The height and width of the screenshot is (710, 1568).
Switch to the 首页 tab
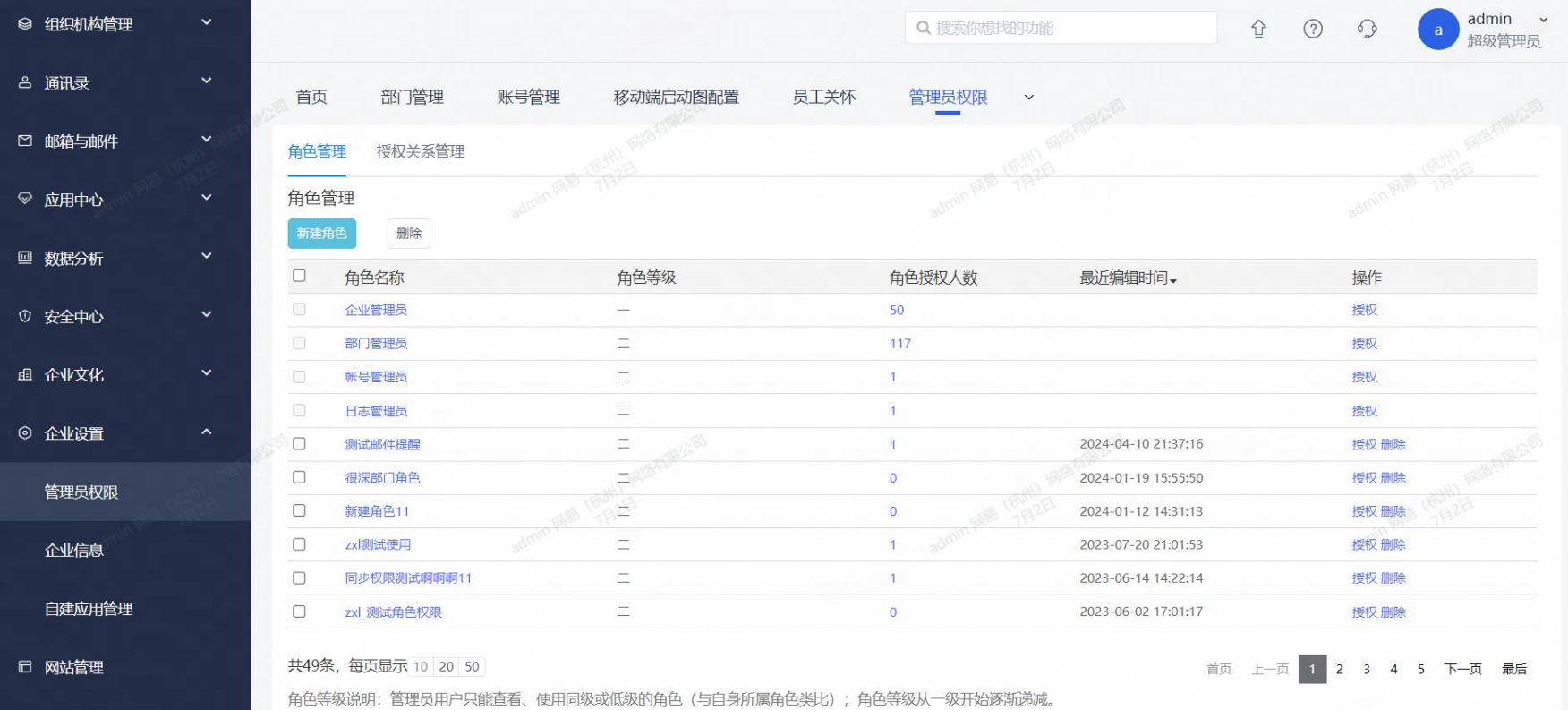(x=311, y=97)
